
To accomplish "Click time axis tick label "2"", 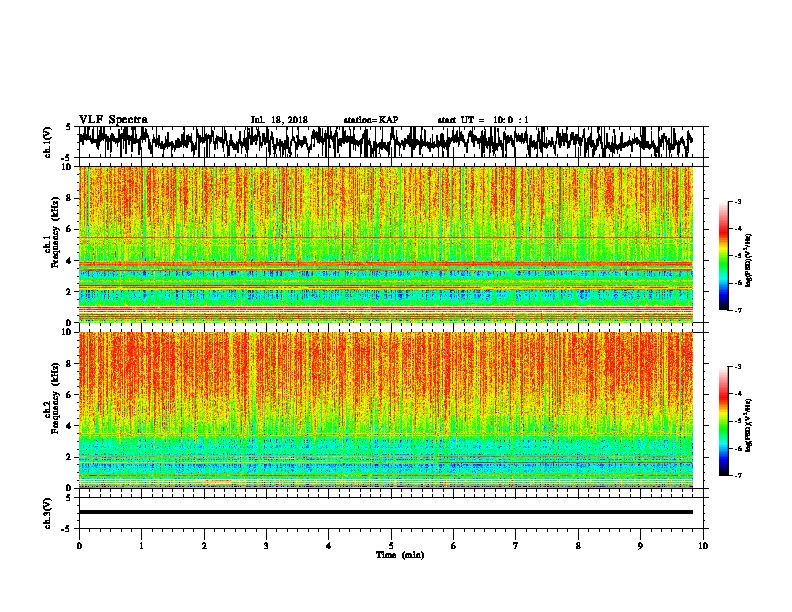I will click(204, 546).
